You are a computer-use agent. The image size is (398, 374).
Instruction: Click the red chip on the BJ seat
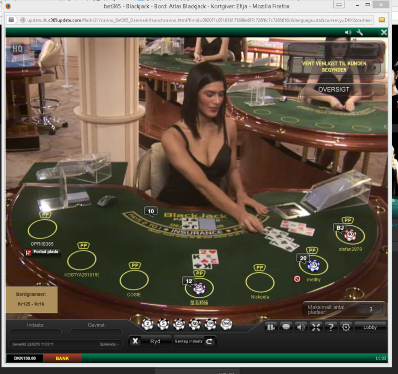tap(350, 235)
